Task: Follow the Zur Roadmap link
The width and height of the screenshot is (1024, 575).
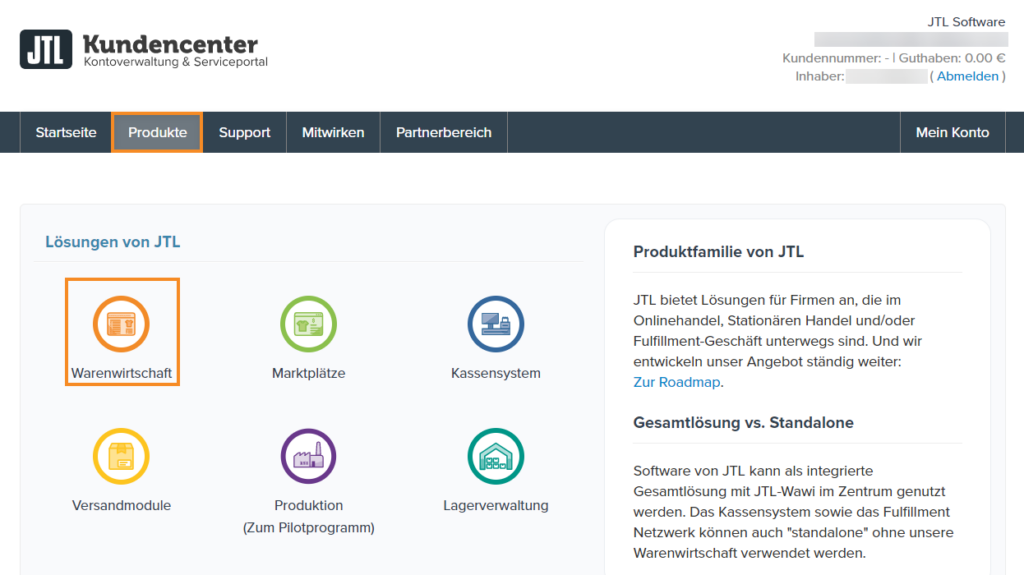Action: coord(677,382)
